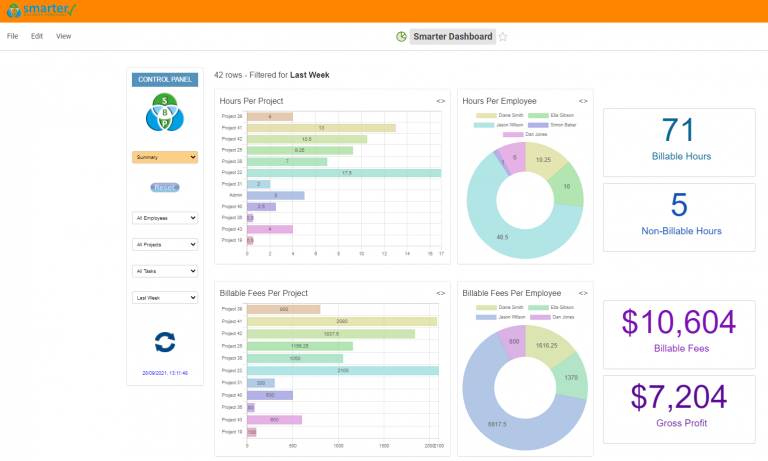The height and width of the screenshot is (461, 768).
Task: Click the dollar circles logo in Control Panel
Action: (x=165, y=113)
